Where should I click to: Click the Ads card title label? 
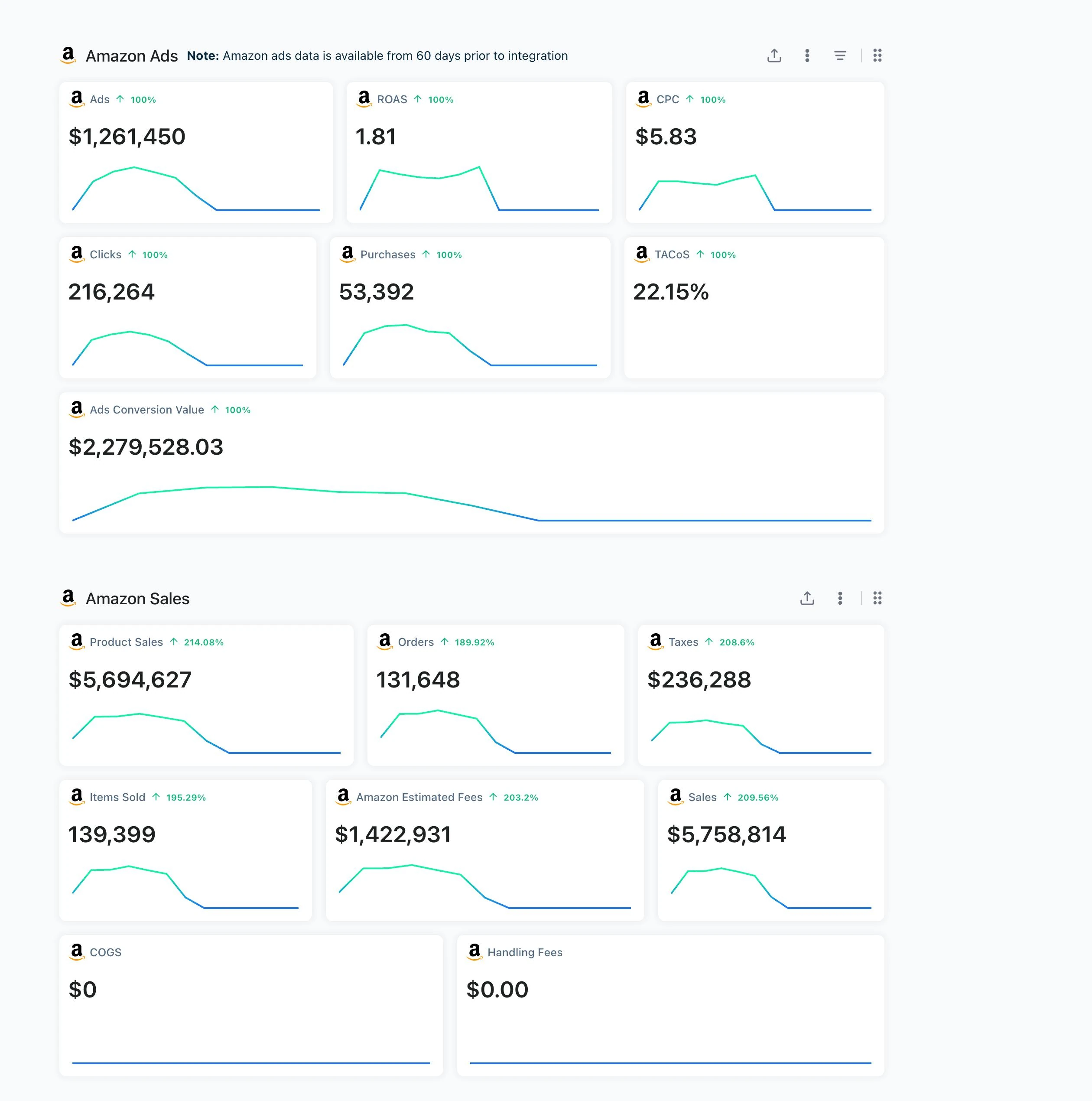tap(100, 99)
